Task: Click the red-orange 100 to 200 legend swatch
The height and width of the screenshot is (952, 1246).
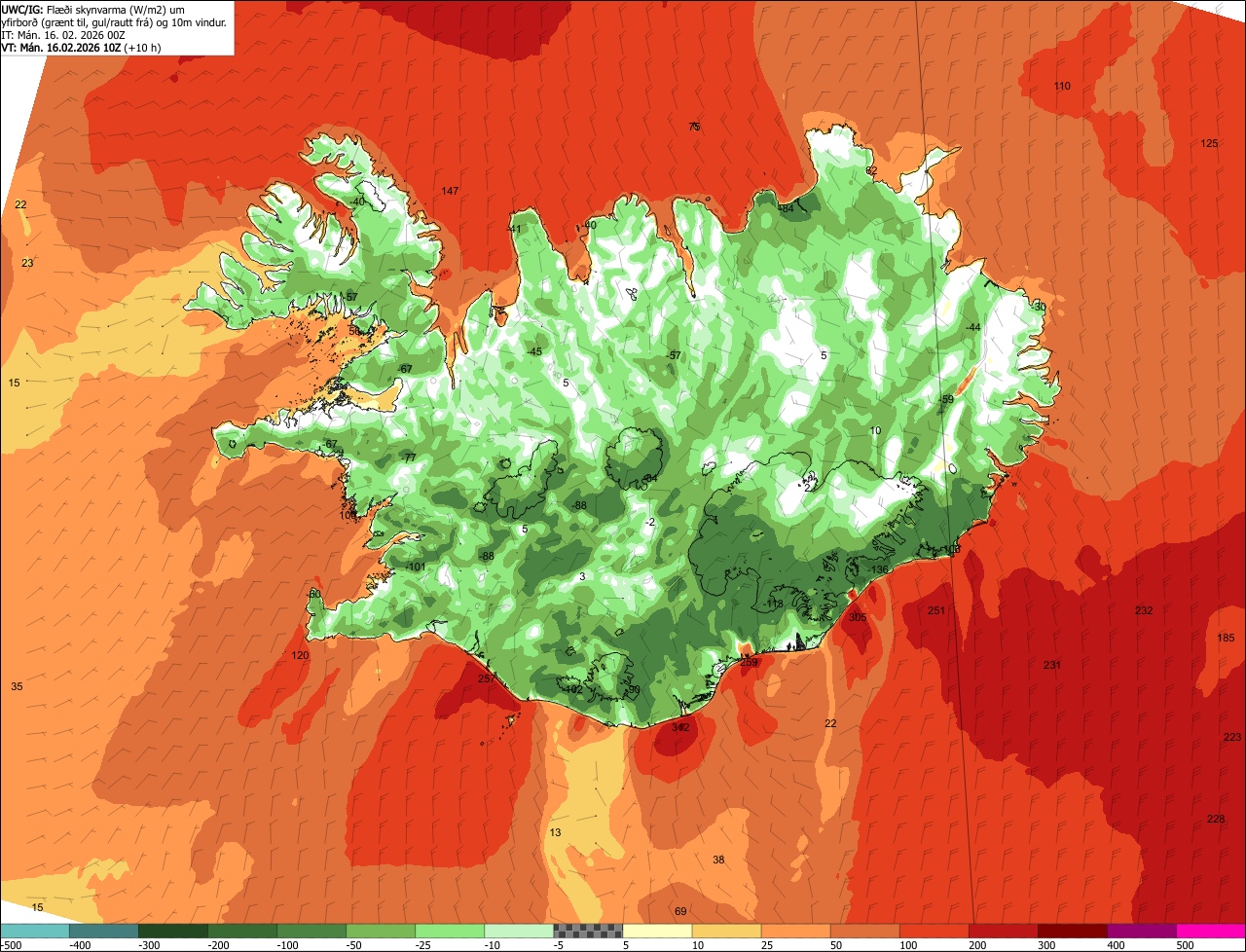Action: click(x=934, y=930)
